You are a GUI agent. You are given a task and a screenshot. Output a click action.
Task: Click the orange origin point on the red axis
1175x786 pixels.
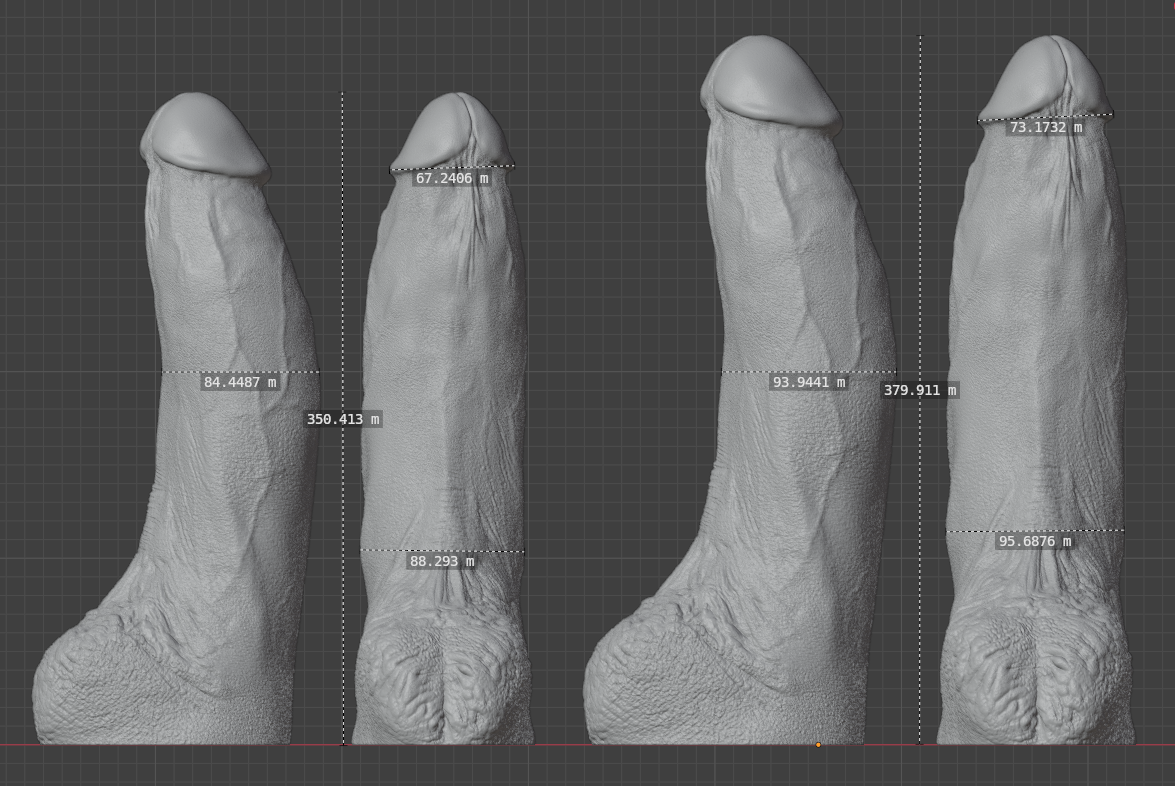[x=818, y=745]
